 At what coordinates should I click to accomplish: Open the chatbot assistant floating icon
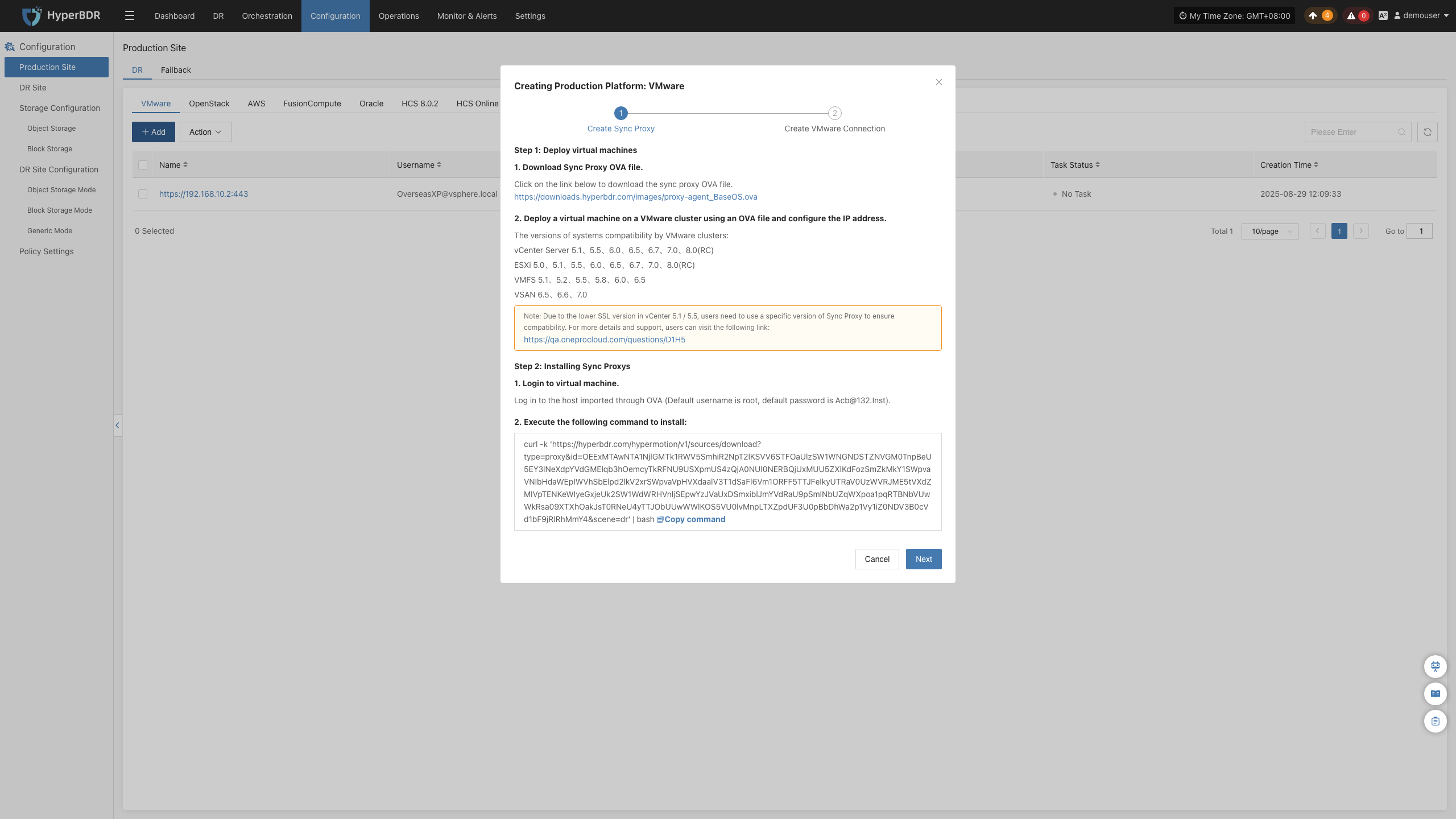tap(1436, 666)
